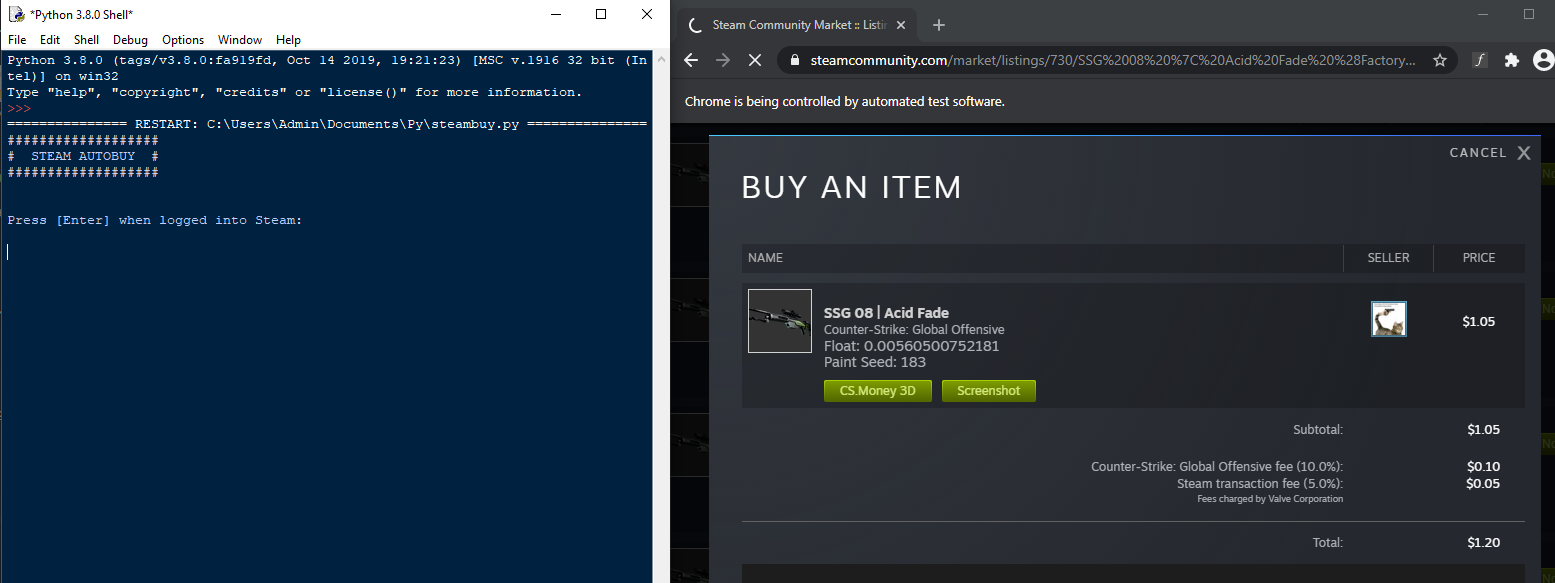
Task: Open the Debug menu in Python Shell
Action: coord(130,40)
